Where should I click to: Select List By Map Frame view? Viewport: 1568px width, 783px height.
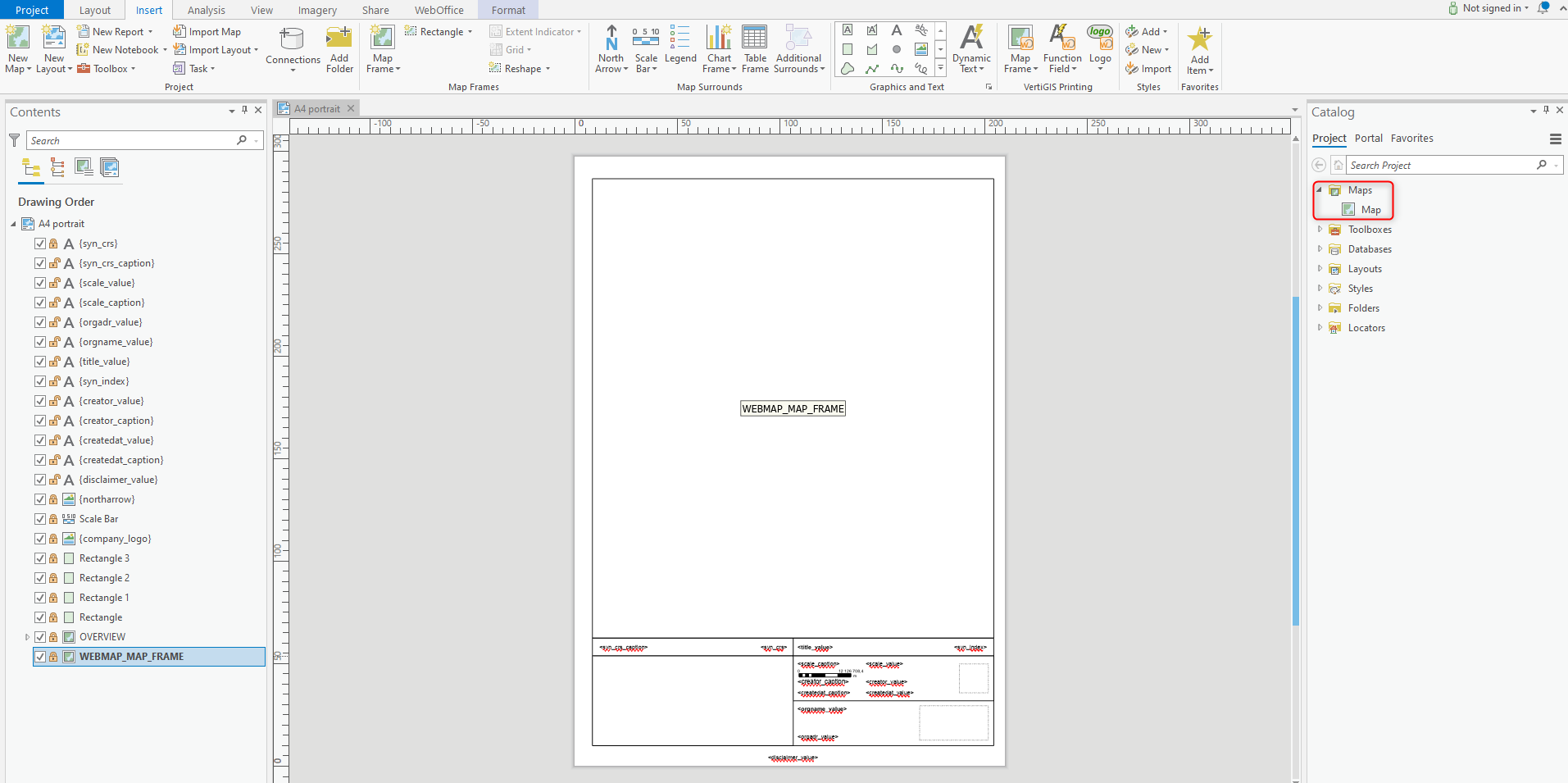(x=84, y=168)
